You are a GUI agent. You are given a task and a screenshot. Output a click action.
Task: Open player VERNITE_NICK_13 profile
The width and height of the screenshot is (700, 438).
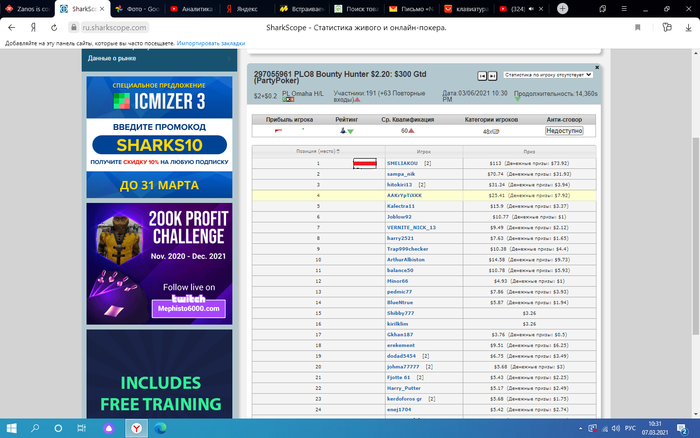(x=411, y=228)
